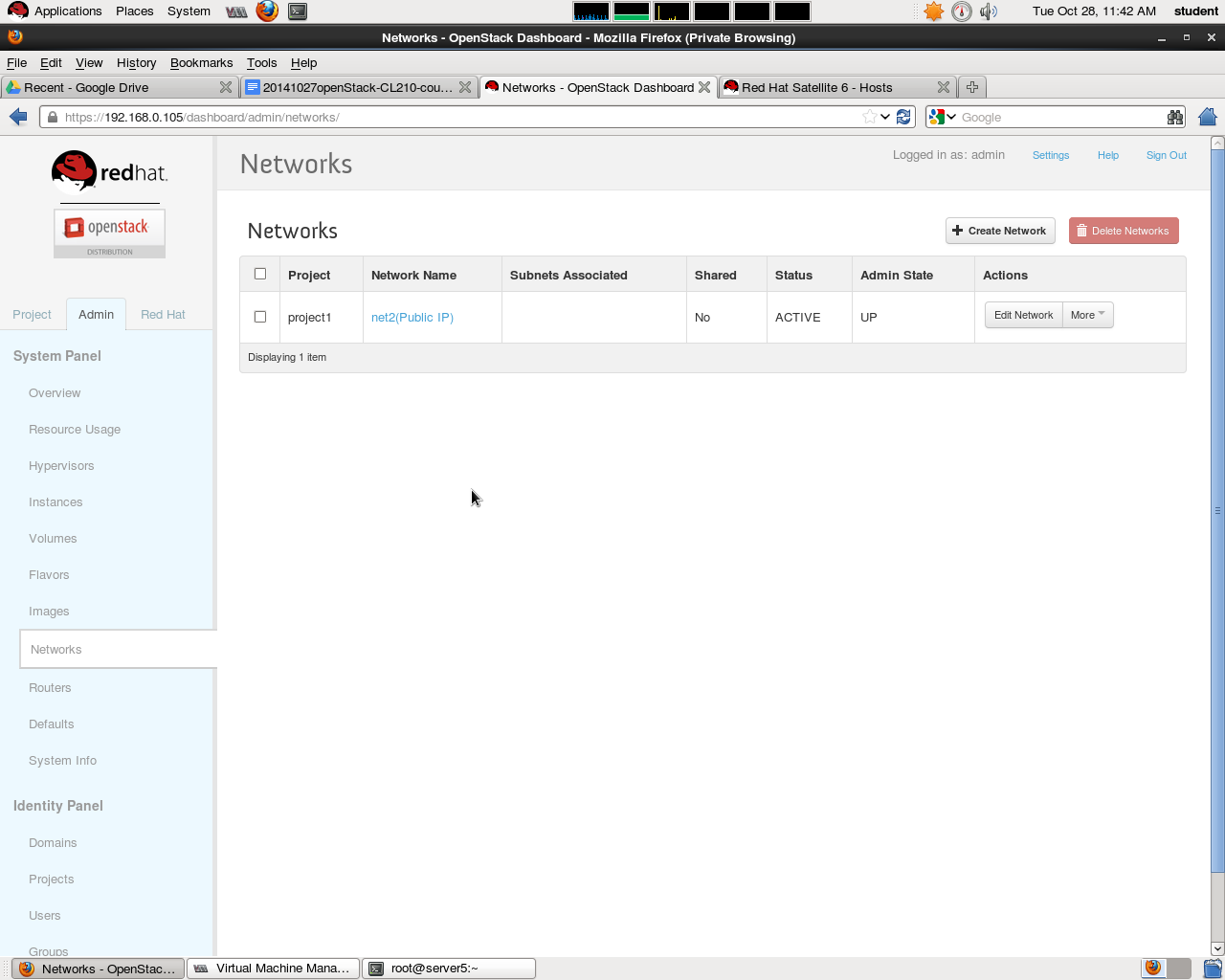1225x980 pixels.
Task: Click the Delete Networks button
Action: click(1124, 231)
